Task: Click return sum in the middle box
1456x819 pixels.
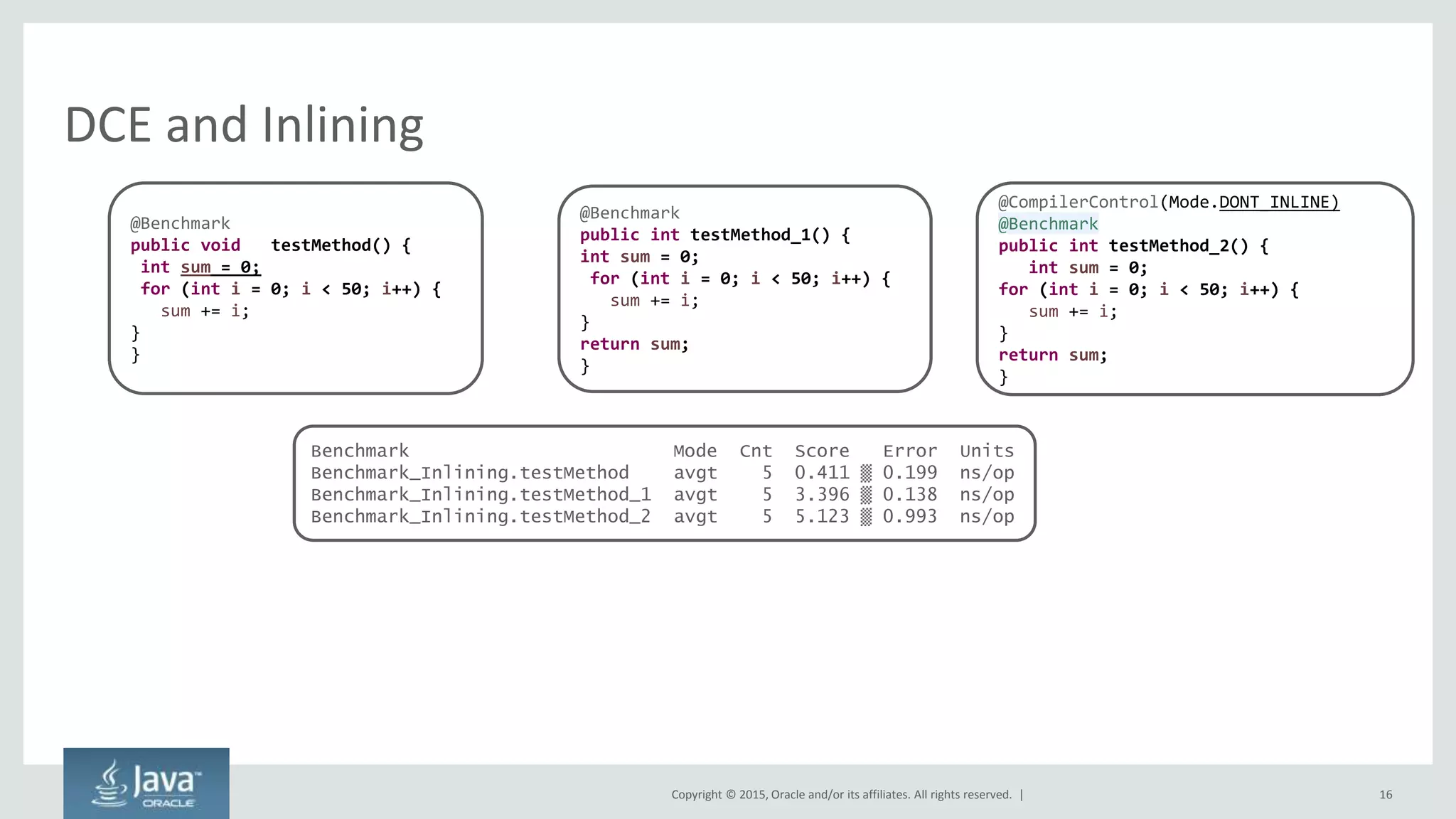Action: (x=634, y=345)
